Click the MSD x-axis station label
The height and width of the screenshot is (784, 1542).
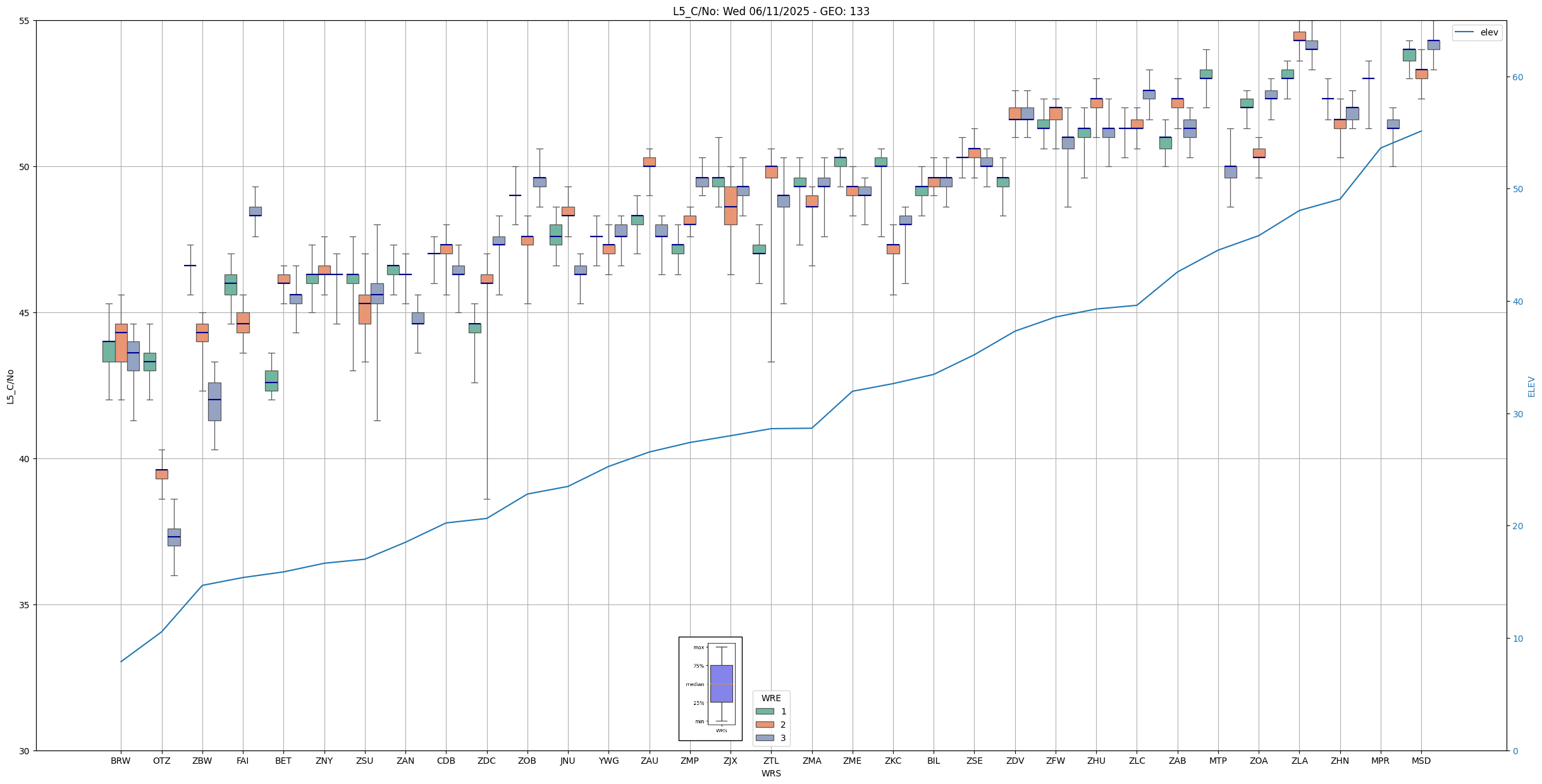tap(1421, 761)
